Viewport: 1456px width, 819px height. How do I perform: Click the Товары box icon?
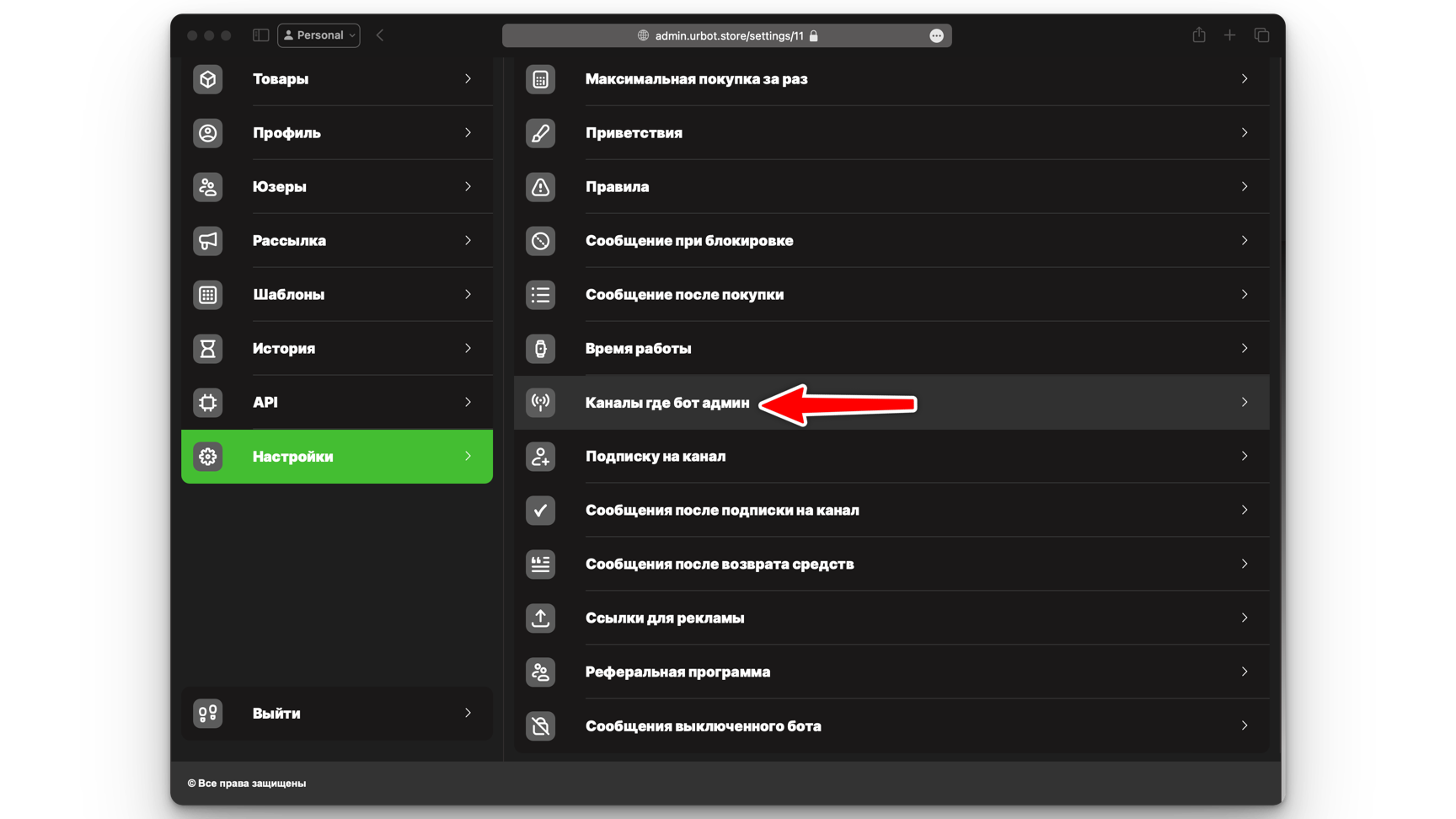click(x=207, y=79)
